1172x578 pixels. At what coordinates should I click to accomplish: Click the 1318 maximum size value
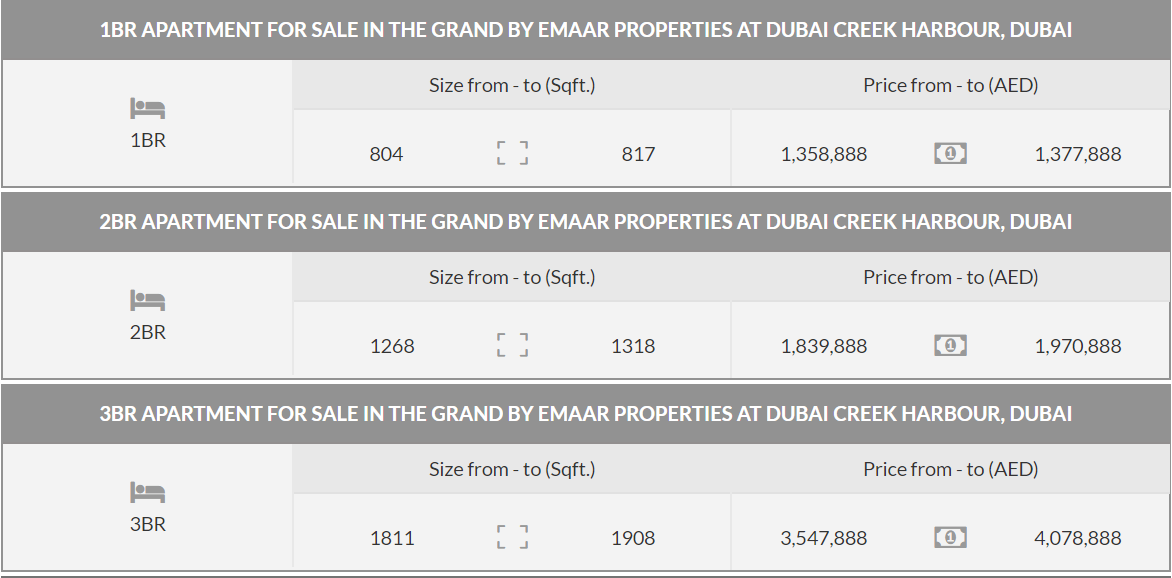pyautogui.click(x=633, y=346)
